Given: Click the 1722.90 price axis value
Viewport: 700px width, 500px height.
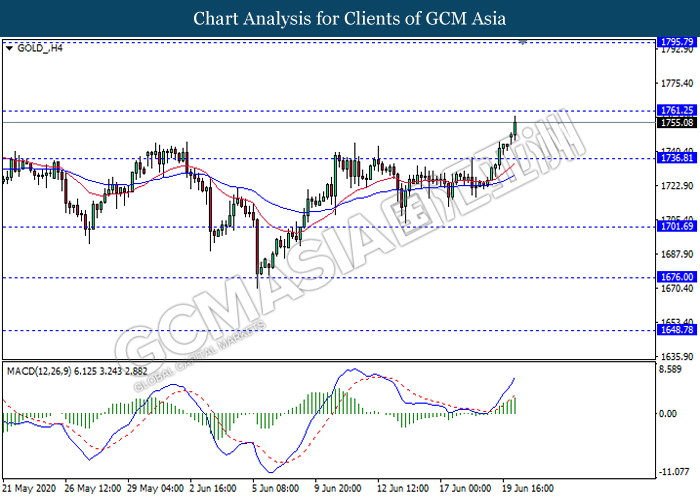Looking at the screenshot, I should tap(677, 186).
